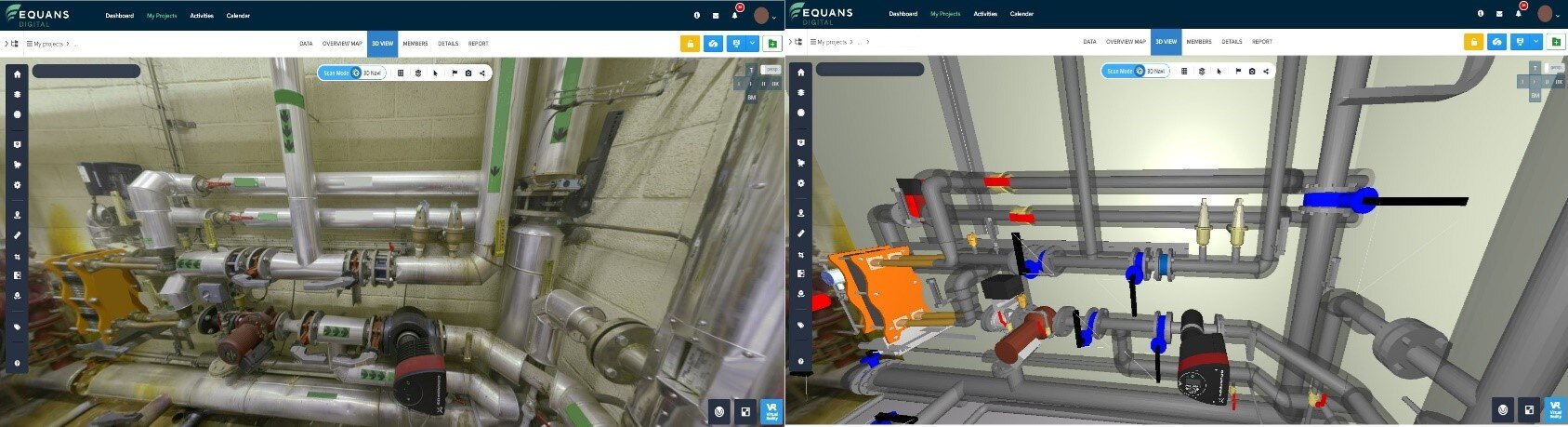Viewport: 1568px width, 427px height.
Task: Click the share icon in left viewer toolbar
Action: pos(482,73)
